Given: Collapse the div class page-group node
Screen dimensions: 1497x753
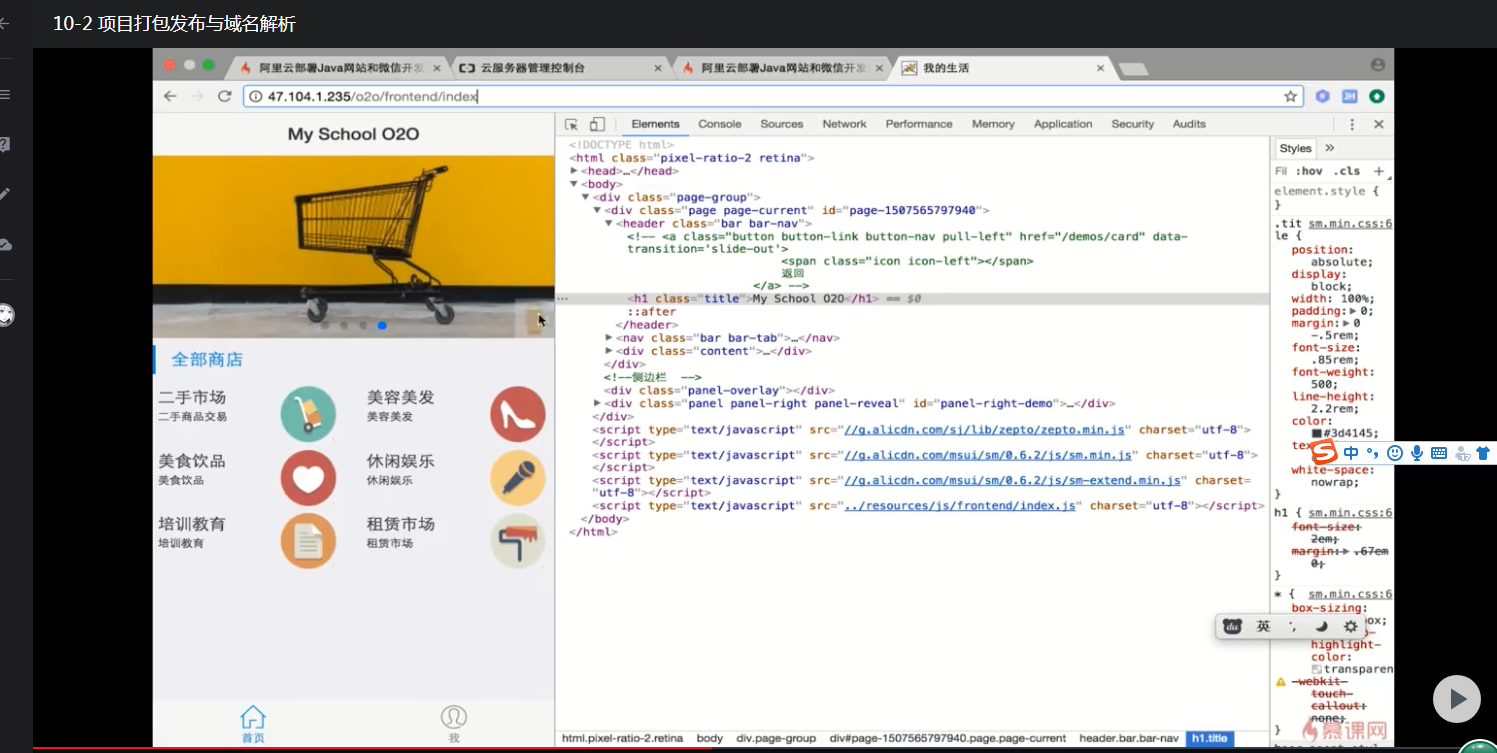Looking at the screenshot, I should coord(585,197).
